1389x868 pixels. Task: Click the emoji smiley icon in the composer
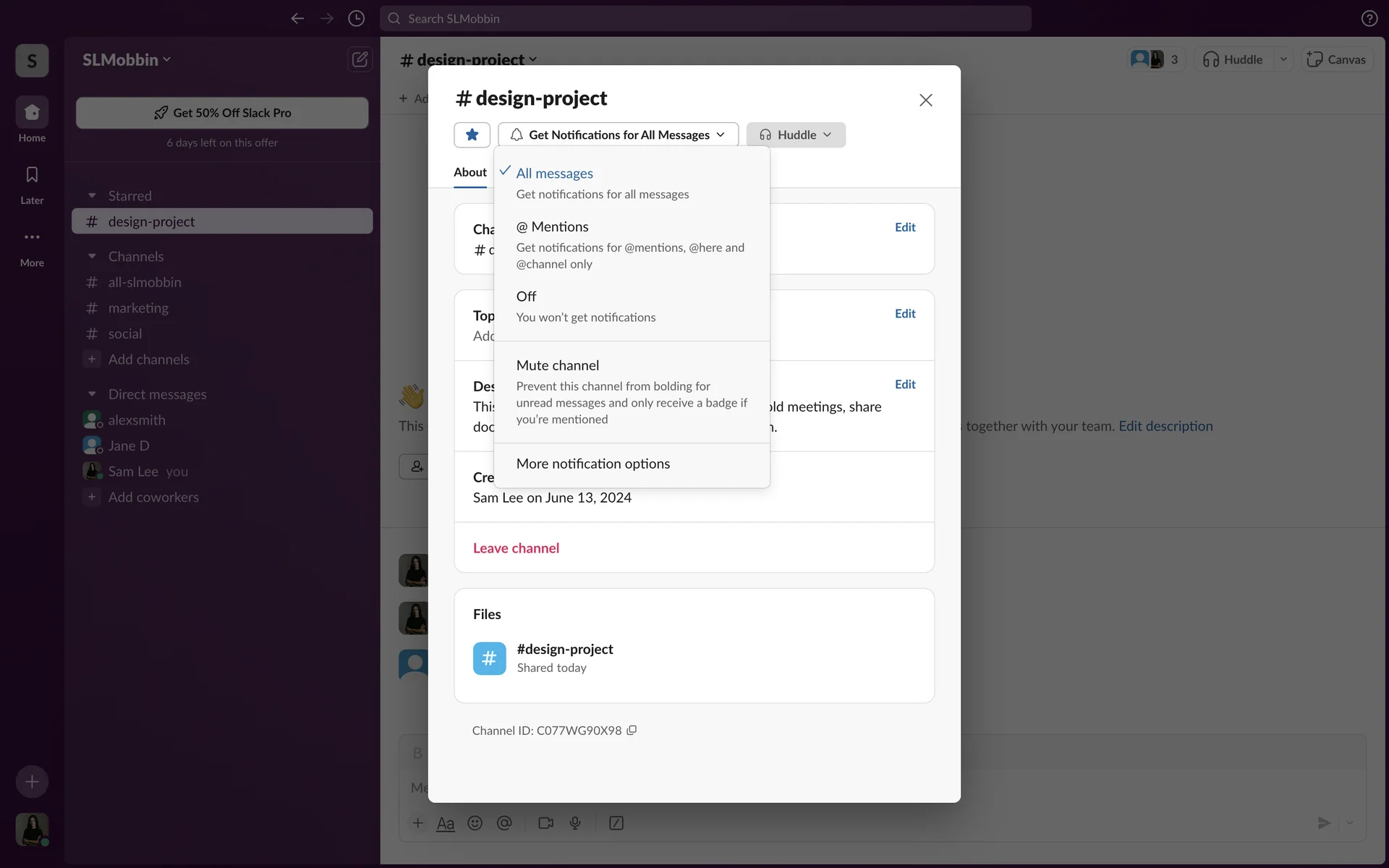[x=475, y=823]
